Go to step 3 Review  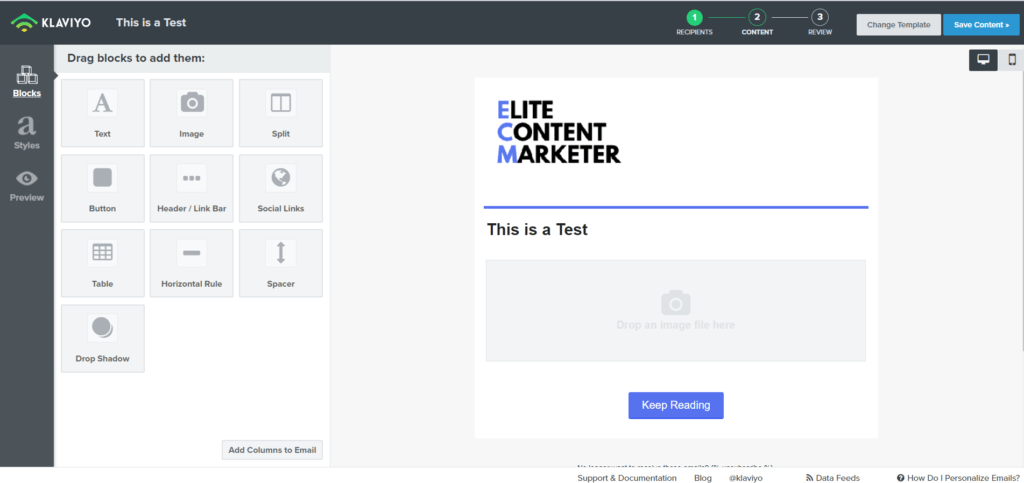coord(820,22)
